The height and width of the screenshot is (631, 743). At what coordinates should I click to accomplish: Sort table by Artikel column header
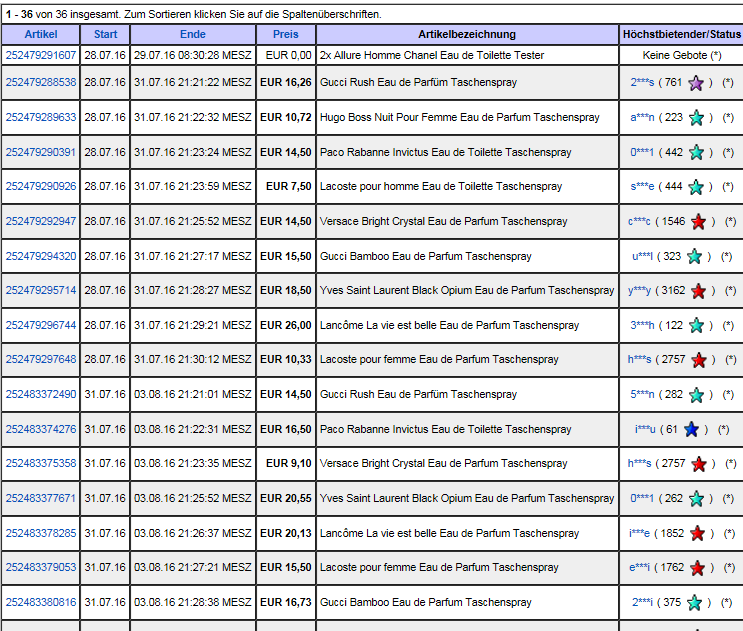[41, 34]
